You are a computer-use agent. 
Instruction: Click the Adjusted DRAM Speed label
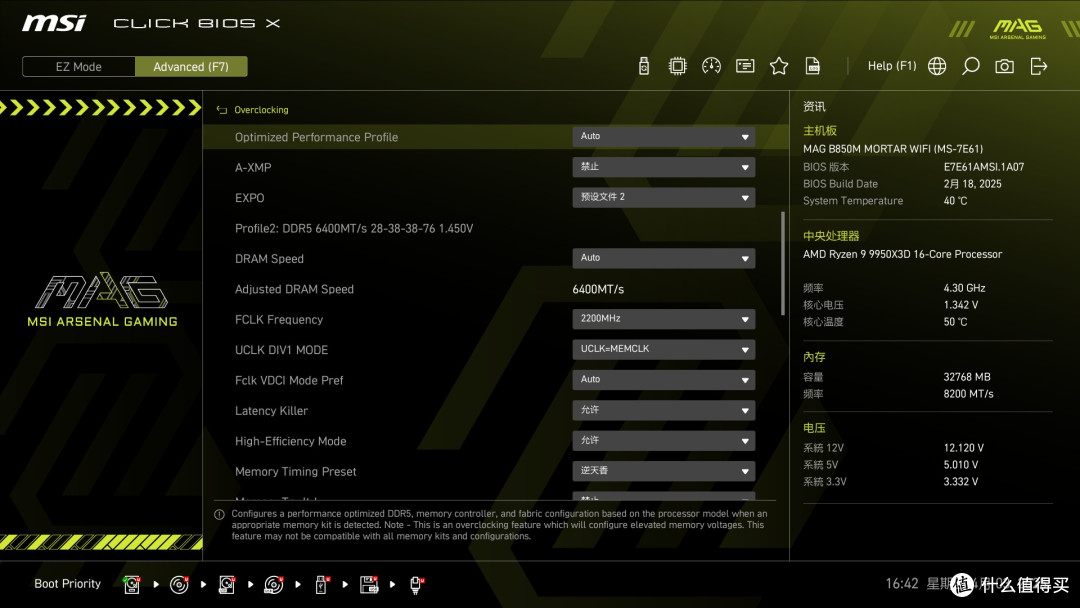tap(294, 289)
